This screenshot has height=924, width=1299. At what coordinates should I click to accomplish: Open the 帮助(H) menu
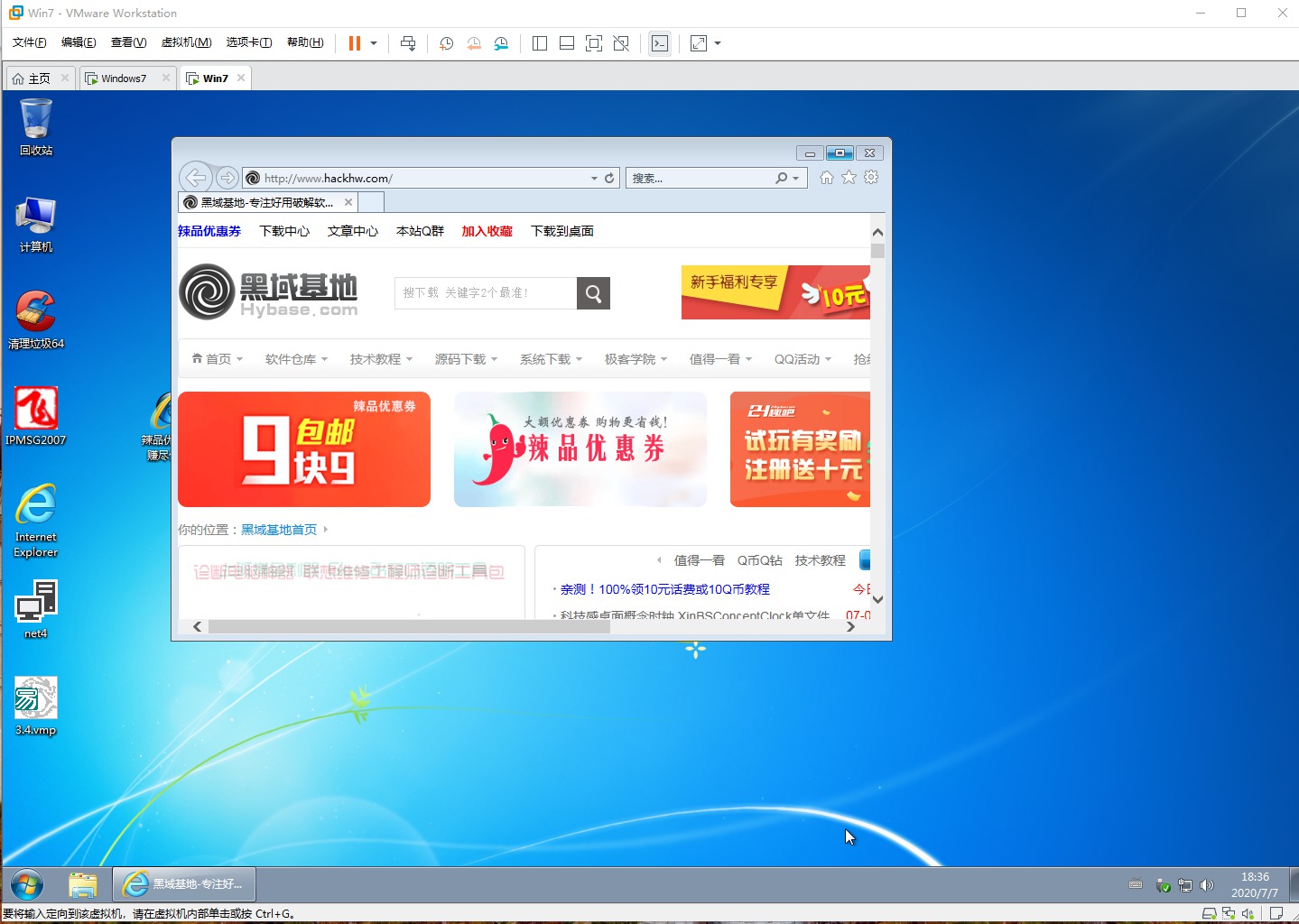(x=305, y=42)
